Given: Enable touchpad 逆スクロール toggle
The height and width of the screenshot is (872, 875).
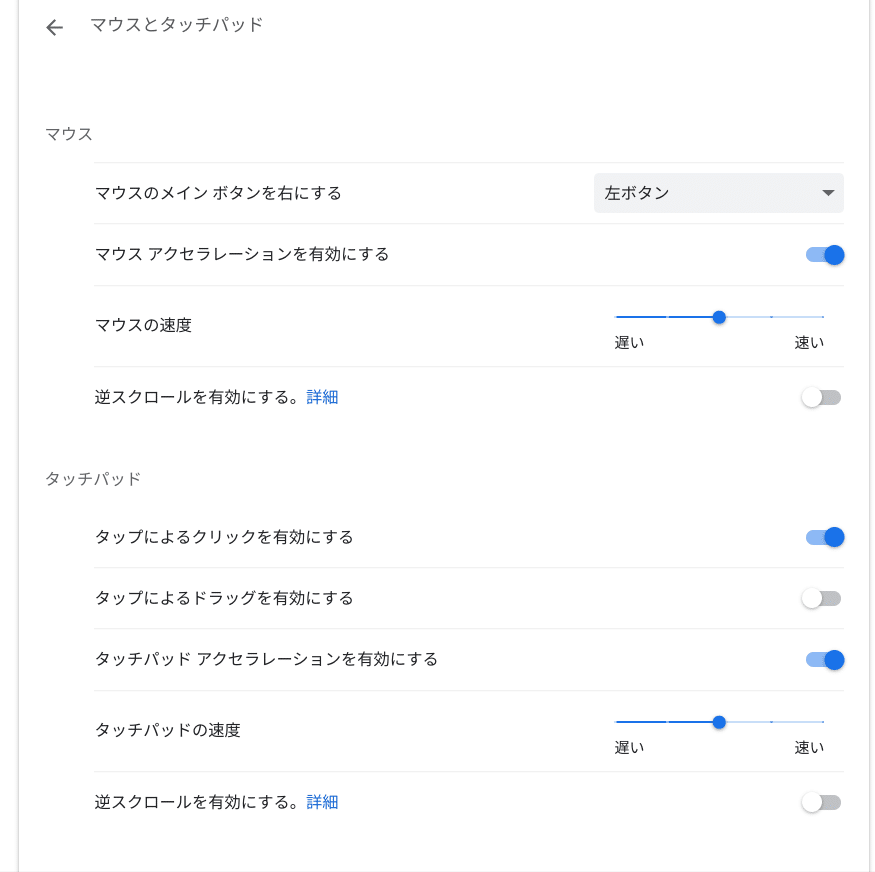Looking at the screenshot, I should pyautogui.click(x=821, y=803).
